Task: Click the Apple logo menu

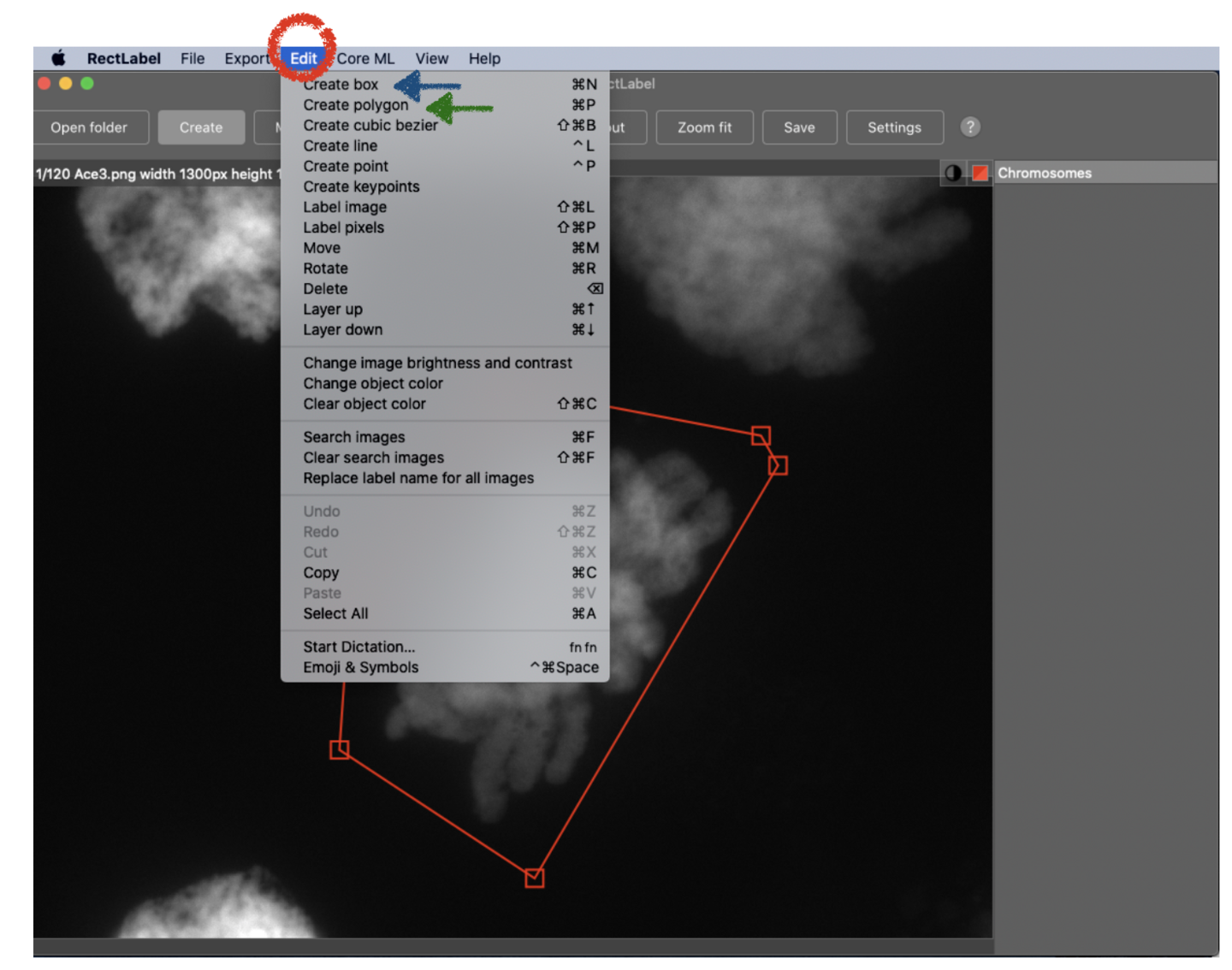Action: coord(58,58)
